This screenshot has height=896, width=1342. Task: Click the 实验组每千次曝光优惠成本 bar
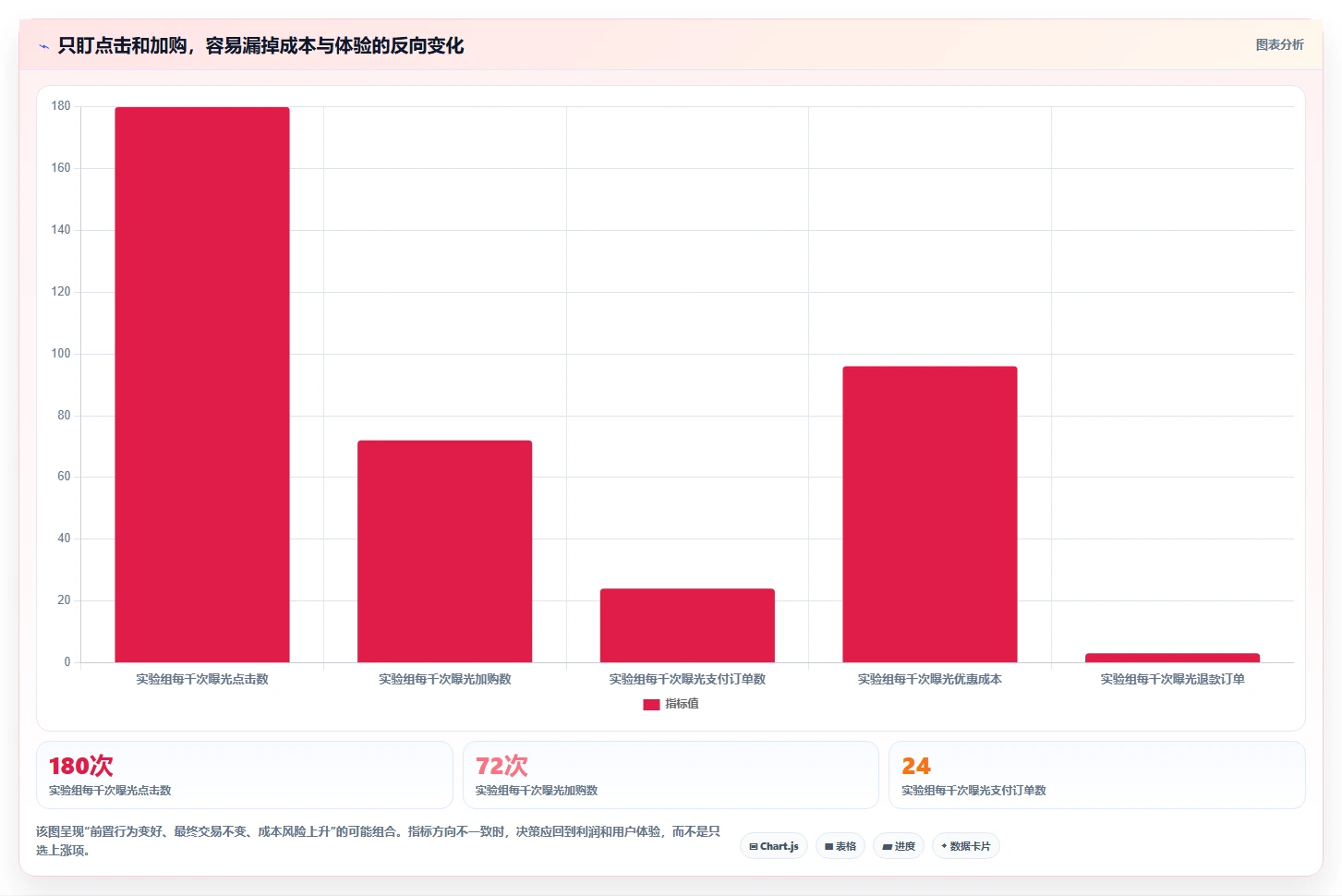(930, 515)
